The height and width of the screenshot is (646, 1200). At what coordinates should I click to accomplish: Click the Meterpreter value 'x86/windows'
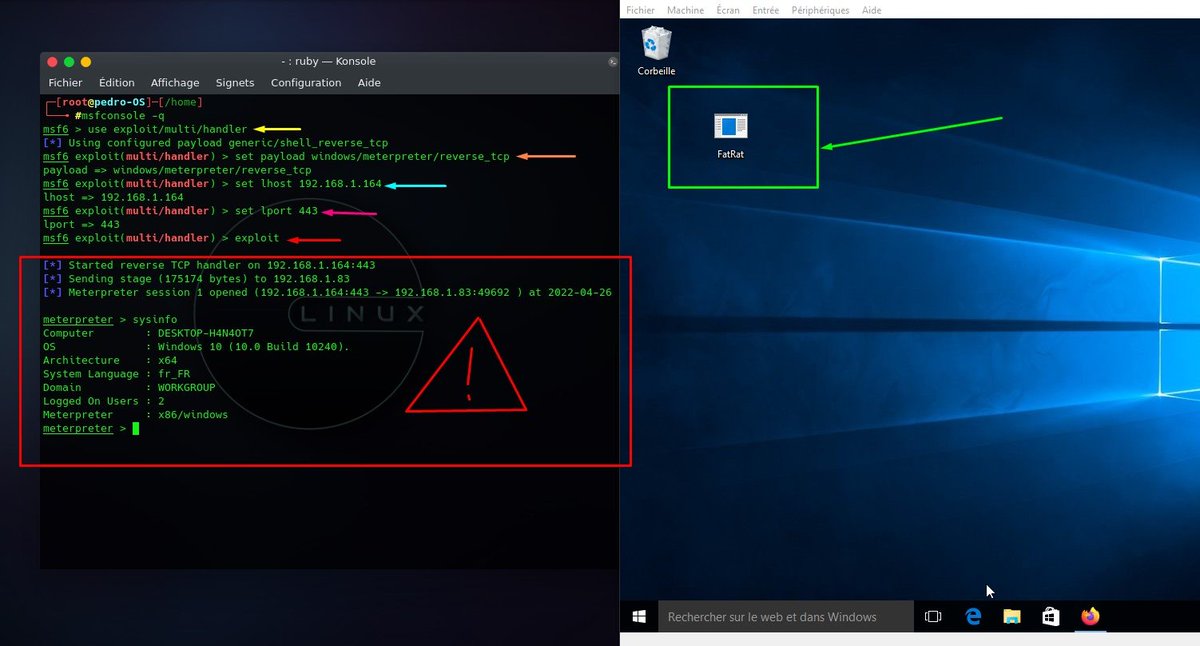[193, 414]
